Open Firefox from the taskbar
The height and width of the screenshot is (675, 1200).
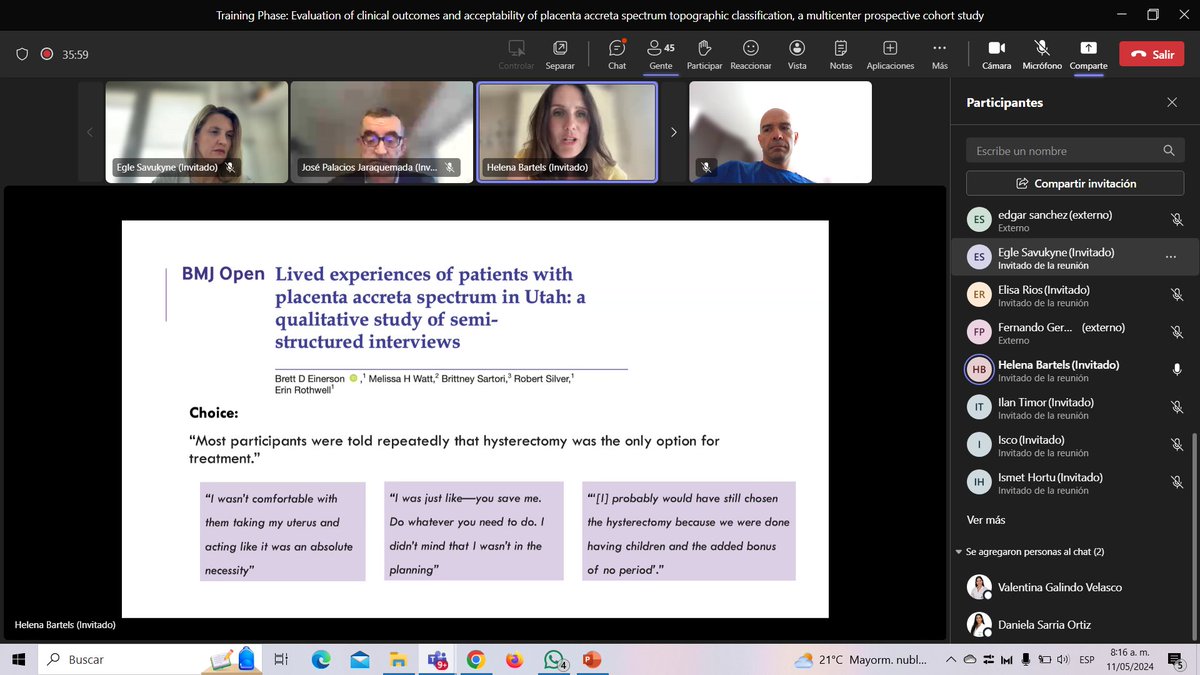click(x=514, y=659)
